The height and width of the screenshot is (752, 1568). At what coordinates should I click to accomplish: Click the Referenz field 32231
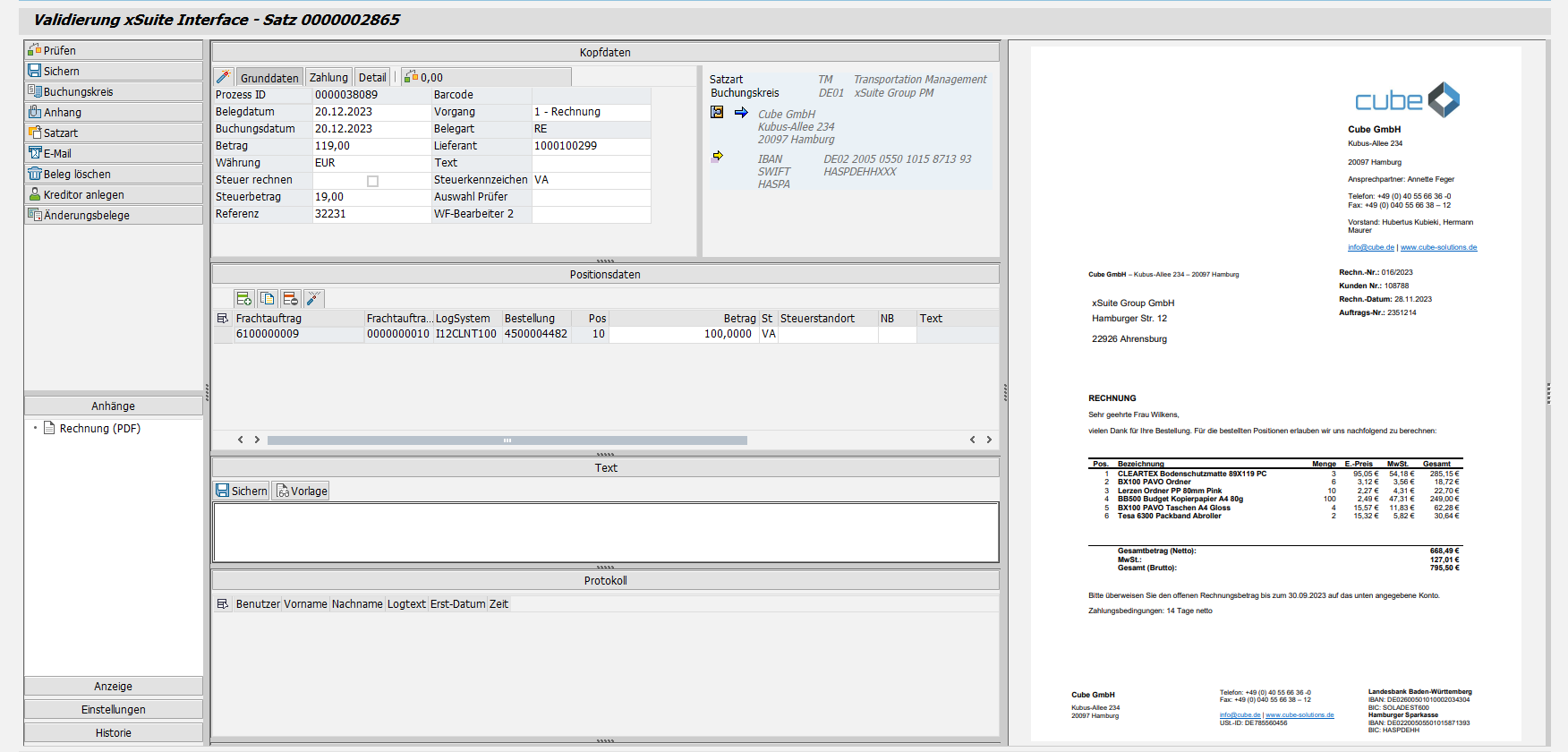click(x=371, y=214)
